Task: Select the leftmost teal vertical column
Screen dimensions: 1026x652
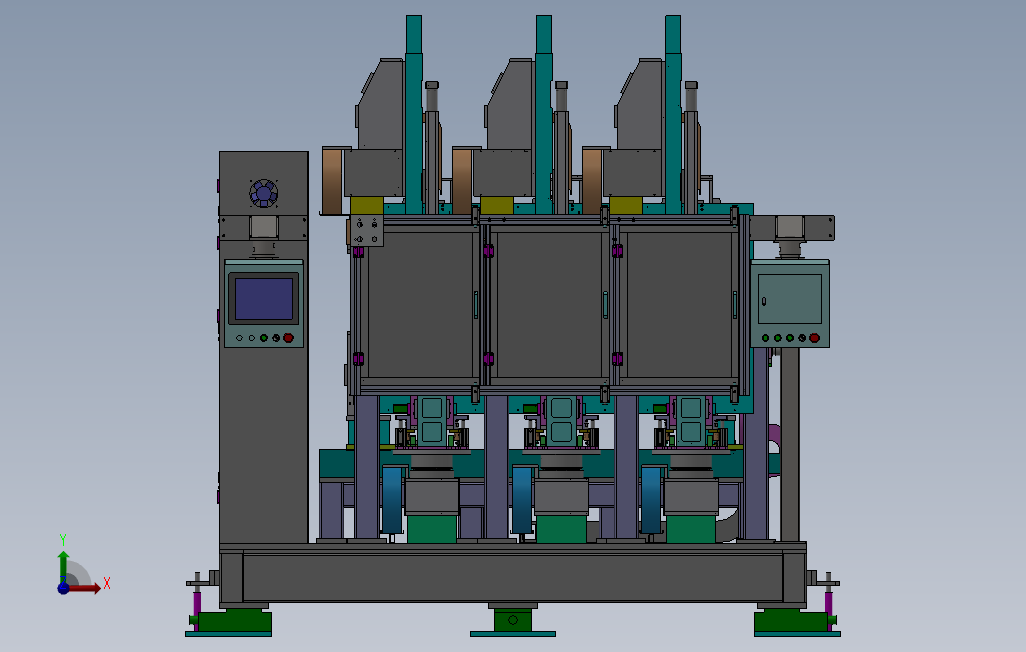Action: (414, 115)
